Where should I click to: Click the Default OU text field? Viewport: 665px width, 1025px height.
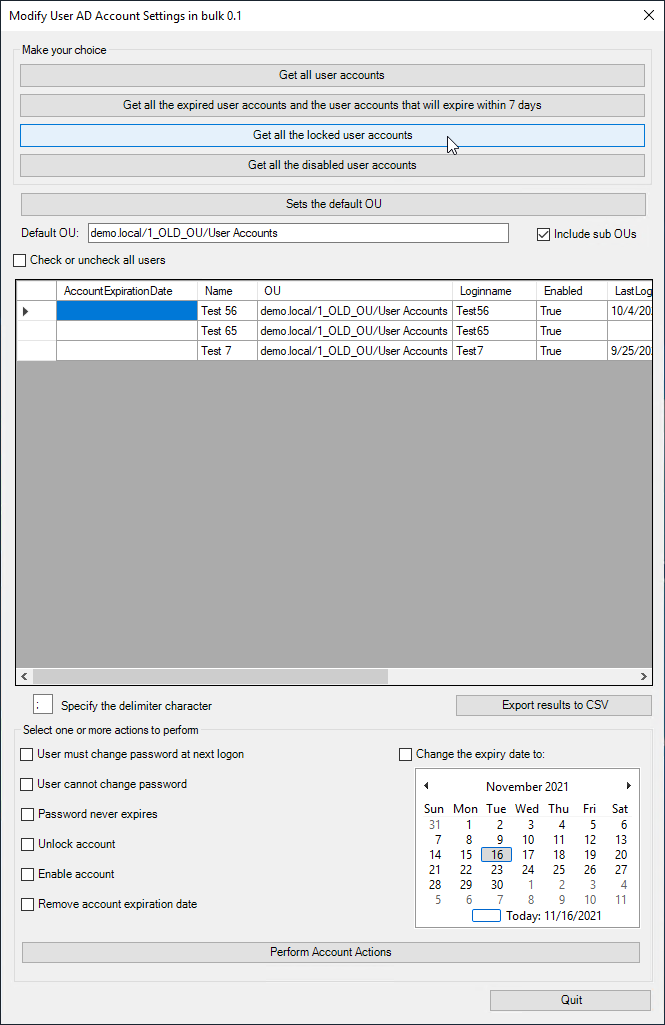(x=298, y=233)
